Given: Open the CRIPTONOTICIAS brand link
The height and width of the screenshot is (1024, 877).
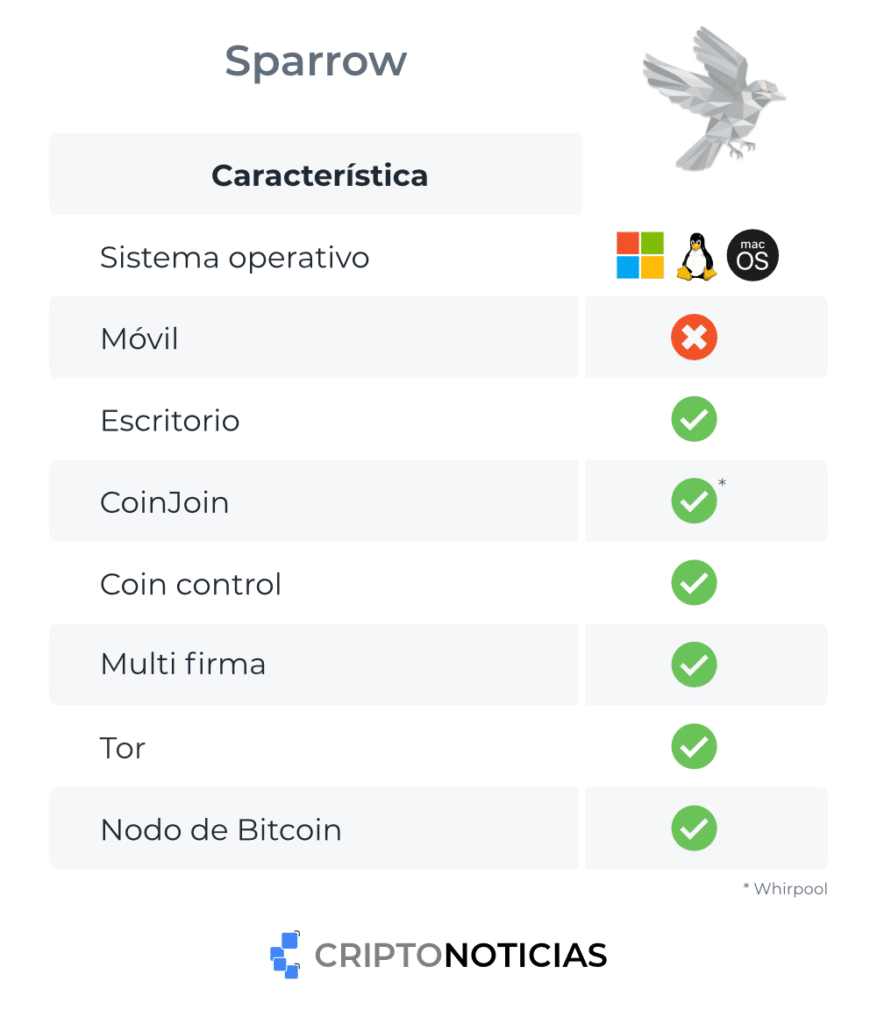Looking at the screenshot, I should click(461, 956).
